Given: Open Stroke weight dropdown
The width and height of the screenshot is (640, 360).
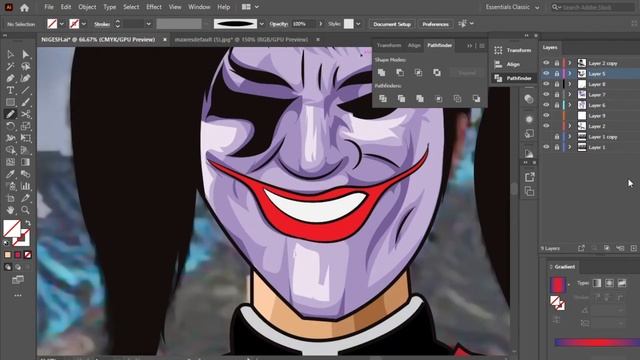Looking at the screenshot, I should coord(149,24).
